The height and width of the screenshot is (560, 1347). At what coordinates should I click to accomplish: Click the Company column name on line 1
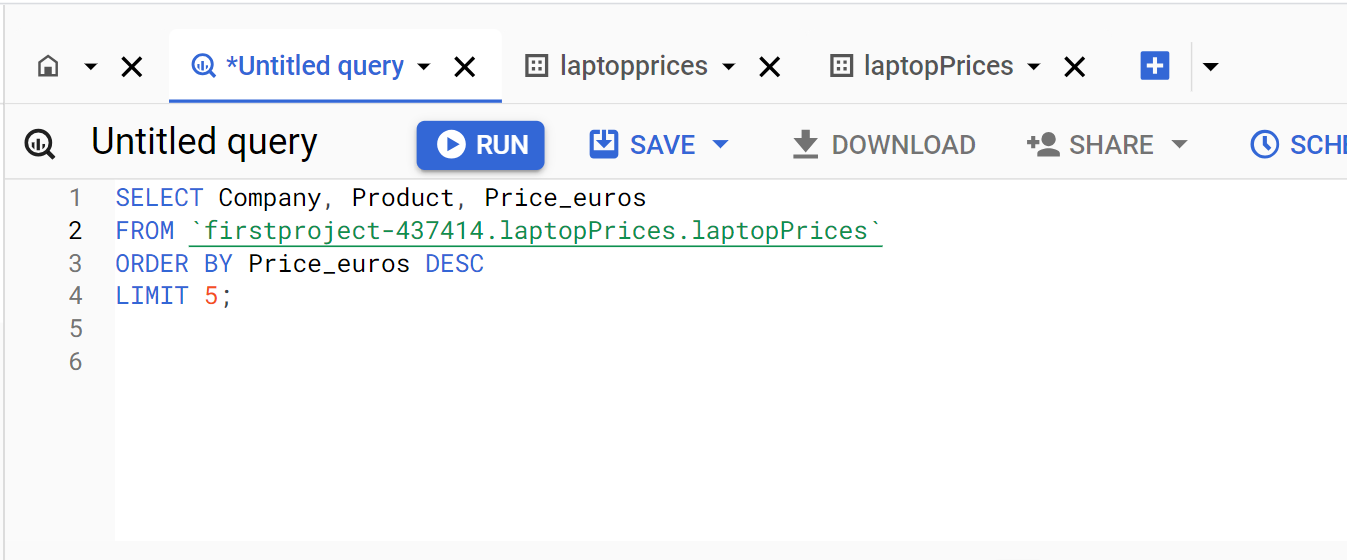270,198
